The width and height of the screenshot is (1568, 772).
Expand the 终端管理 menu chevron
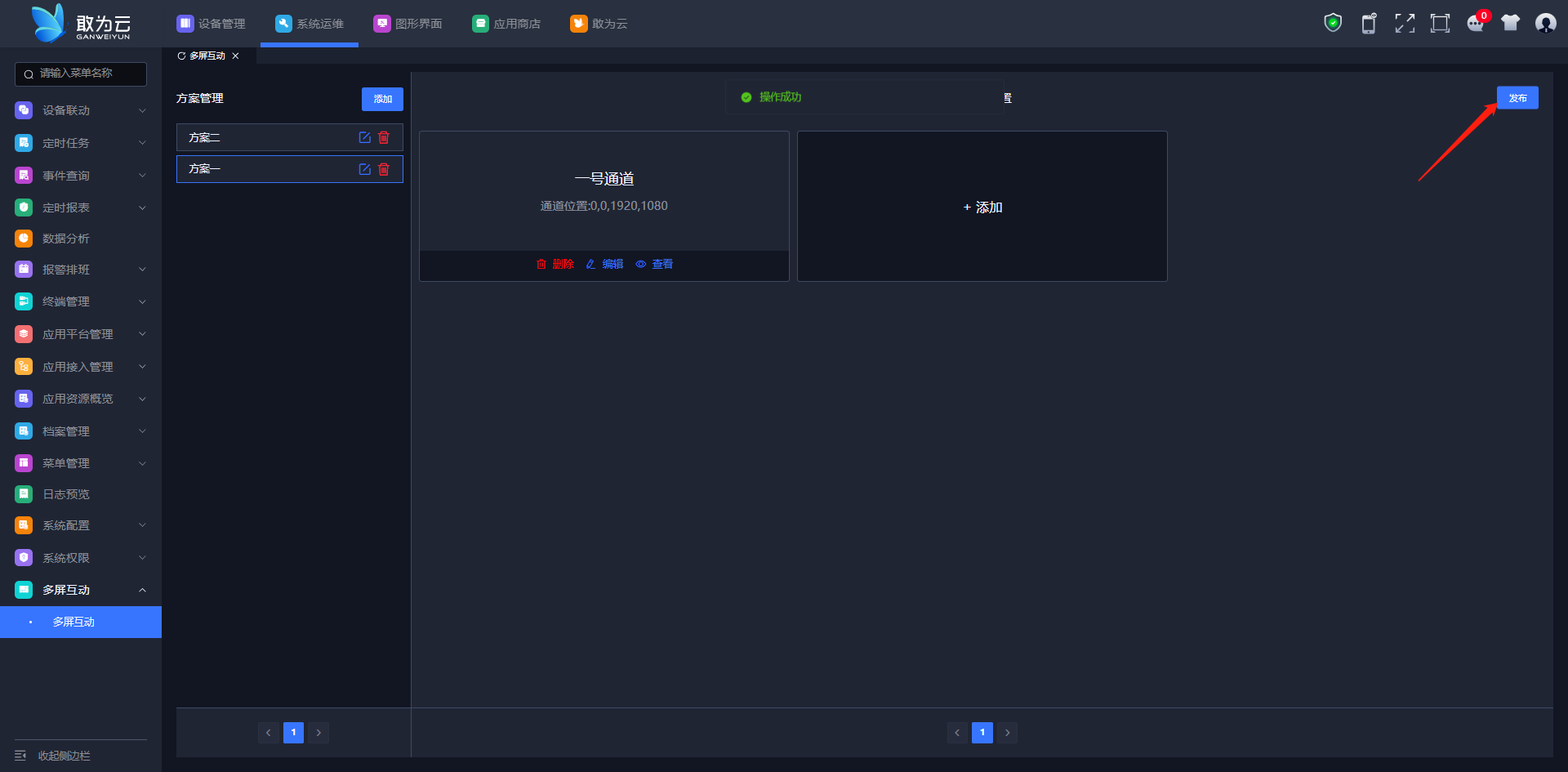click(x=142, y=301)
